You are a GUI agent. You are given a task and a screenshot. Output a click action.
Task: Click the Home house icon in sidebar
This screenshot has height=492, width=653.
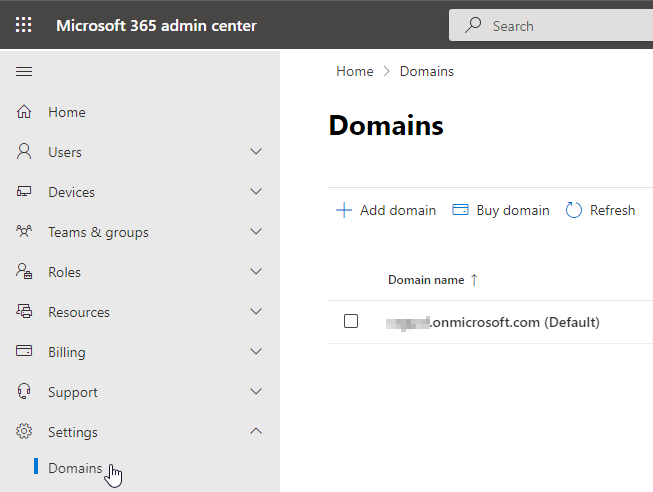(x=24, y=112)
